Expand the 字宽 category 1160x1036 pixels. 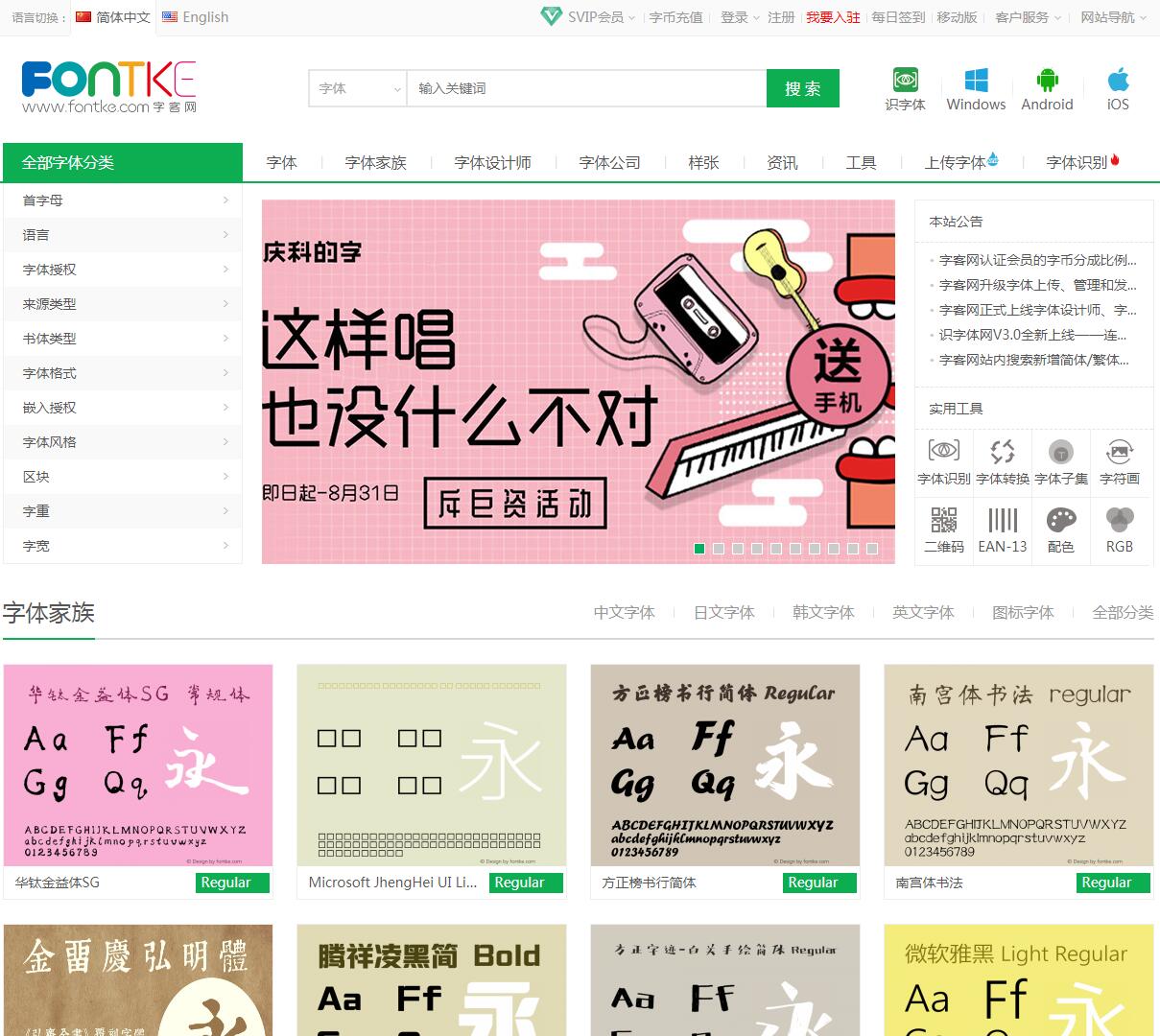pyautogui.click(x=123, y=546)
